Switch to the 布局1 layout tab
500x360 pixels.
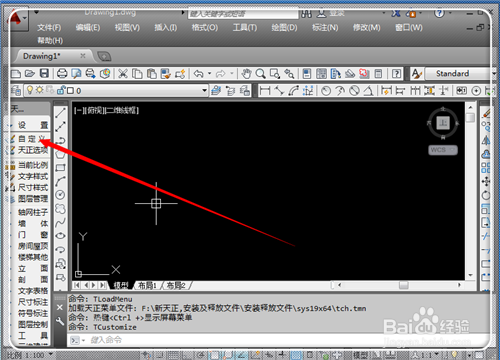point(147,286)
